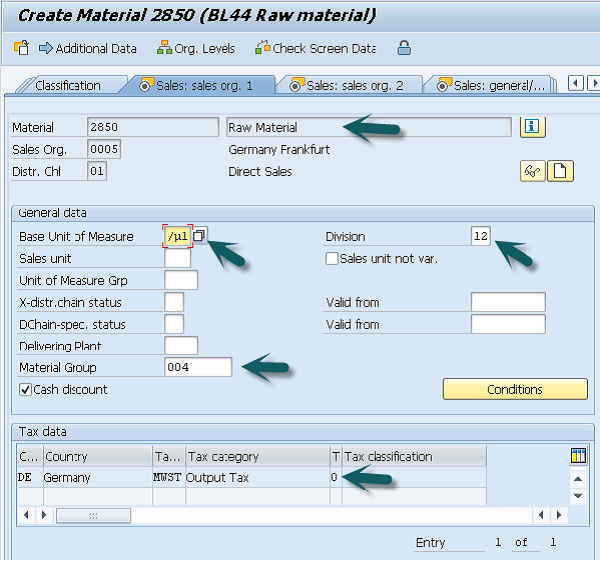
Task: Click the Sales Org. field 0005
Action: click(x=104, y=149)
